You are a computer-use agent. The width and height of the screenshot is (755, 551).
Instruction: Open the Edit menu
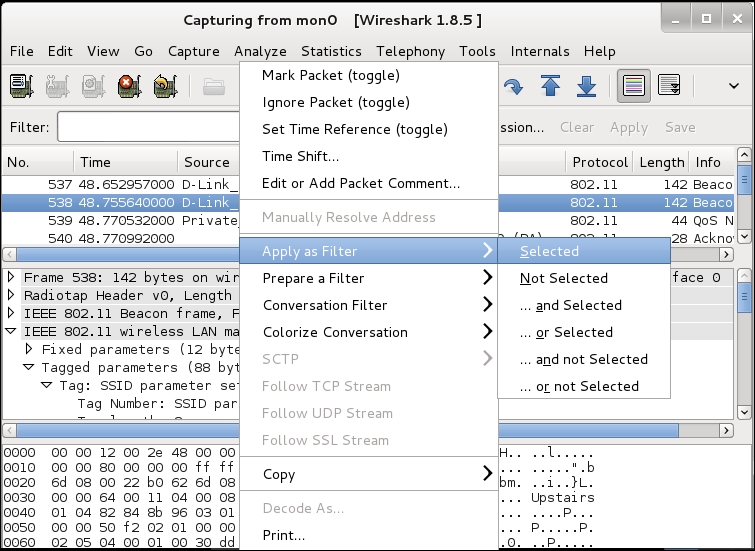[60, 51]
